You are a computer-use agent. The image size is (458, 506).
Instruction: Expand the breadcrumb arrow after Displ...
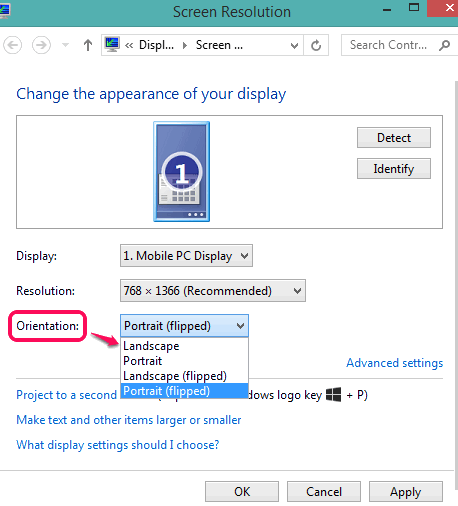click(x=185, y=45)
